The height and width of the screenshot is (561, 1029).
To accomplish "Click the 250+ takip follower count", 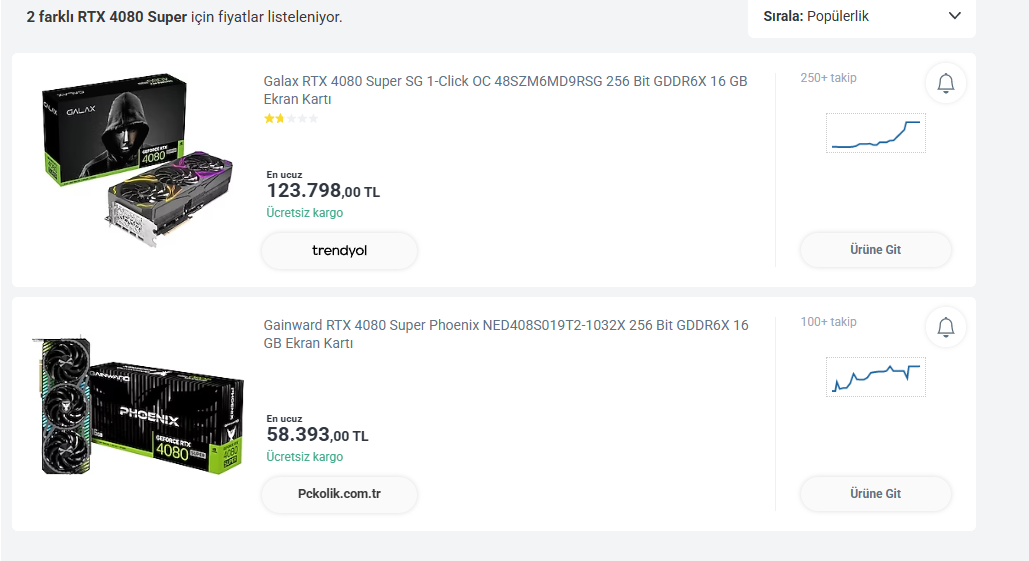I will click(x=828, y=78).
